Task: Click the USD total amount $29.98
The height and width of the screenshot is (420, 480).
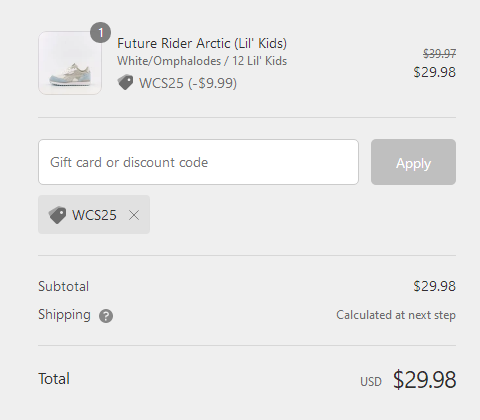Action: coord(424,380)
